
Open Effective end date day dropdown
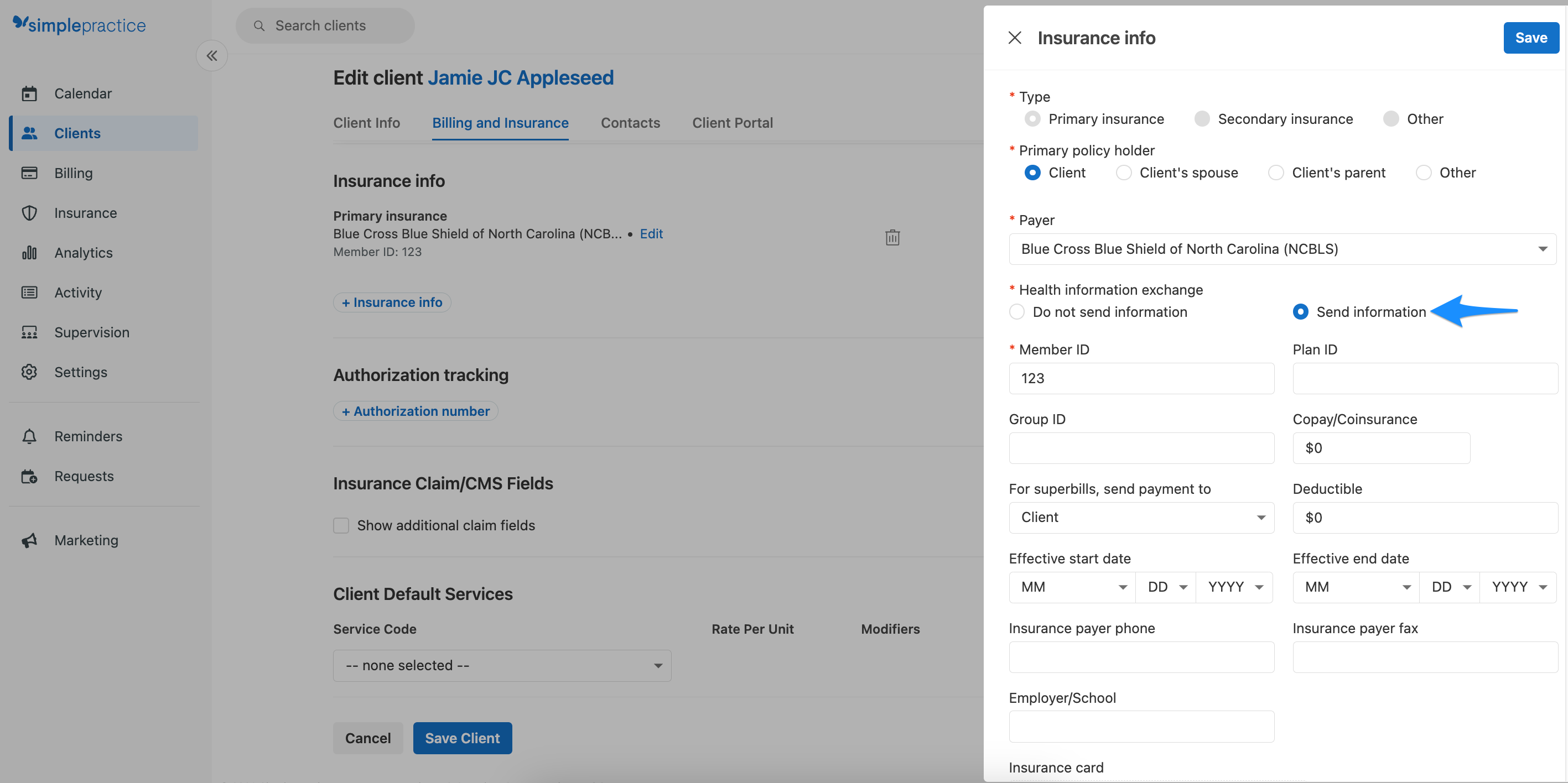coord(1450,587)
